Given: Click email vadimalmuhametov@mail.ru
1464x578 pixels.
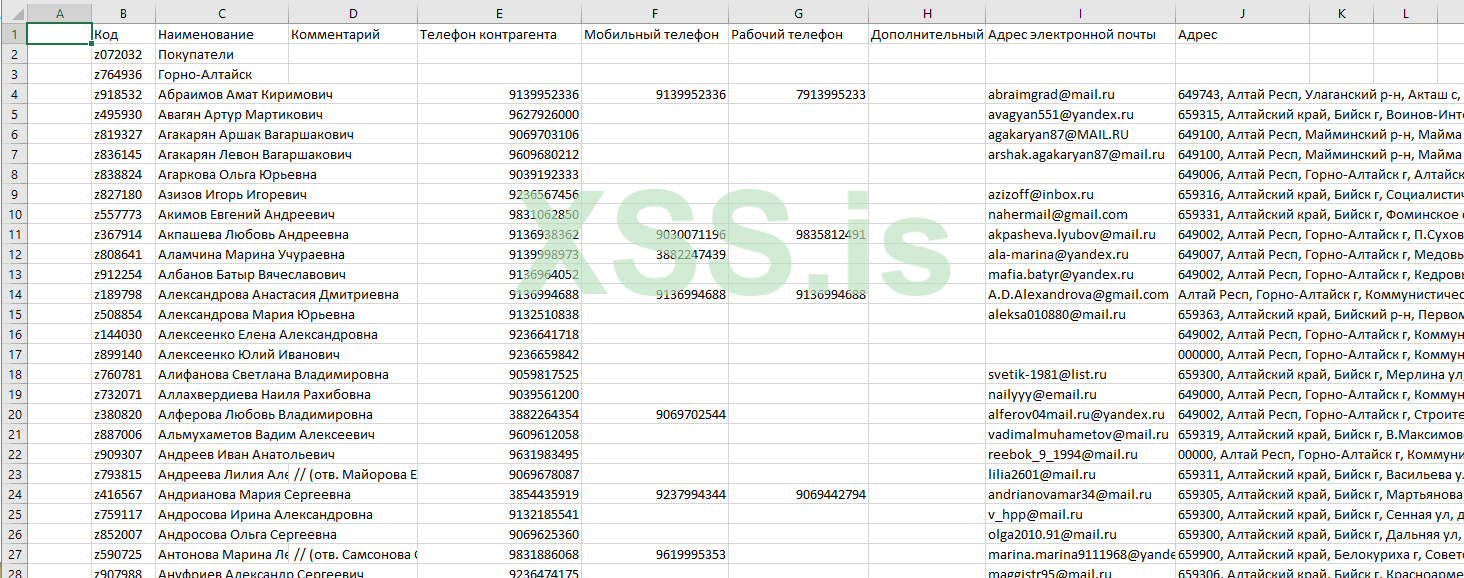Looking at the screenshot, I should (x=1080, y=434).
